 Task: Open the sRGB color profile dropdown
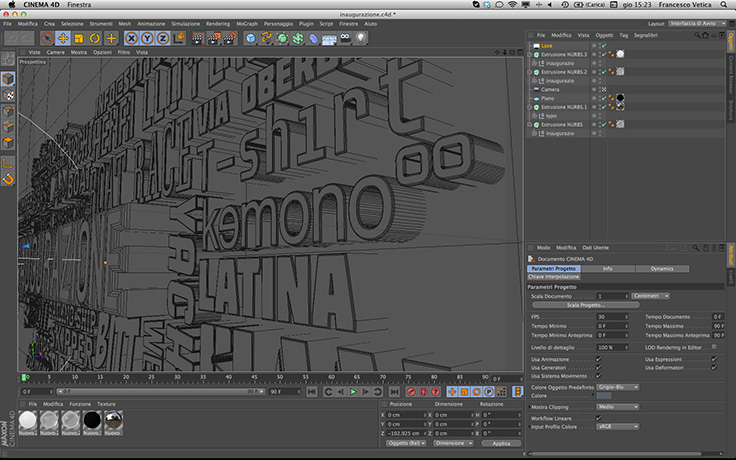pyautogui.click(x=618, y=427)
